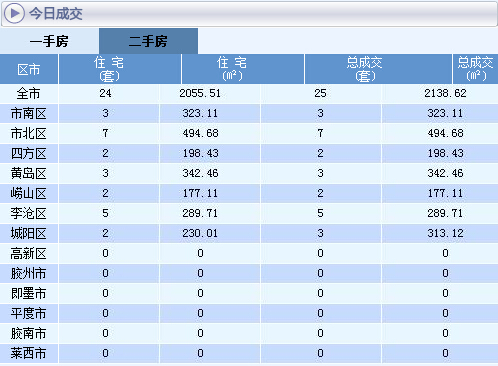
Task: Click the 四方区 district name
Action: (28, 154)
